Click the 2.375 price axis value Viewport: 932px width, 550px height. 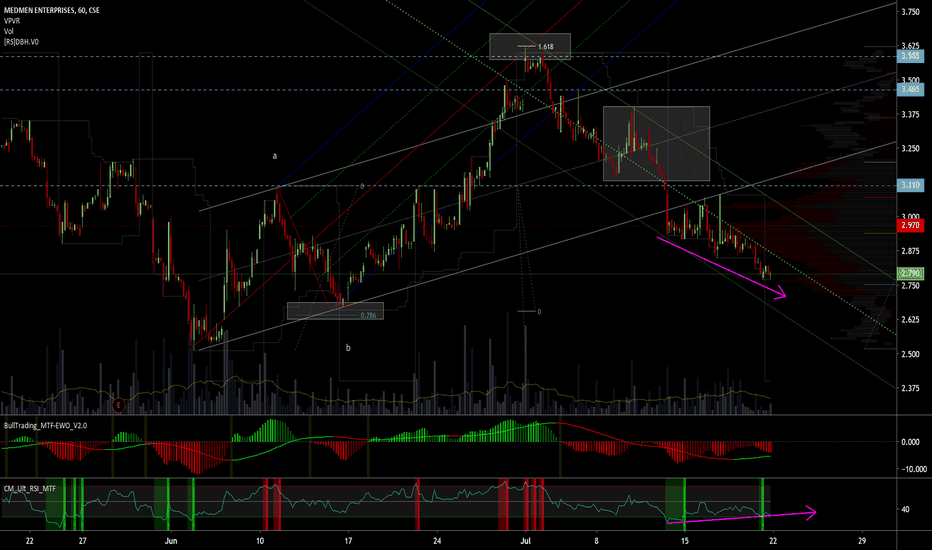pyautogui.click(x=911, y=388)
